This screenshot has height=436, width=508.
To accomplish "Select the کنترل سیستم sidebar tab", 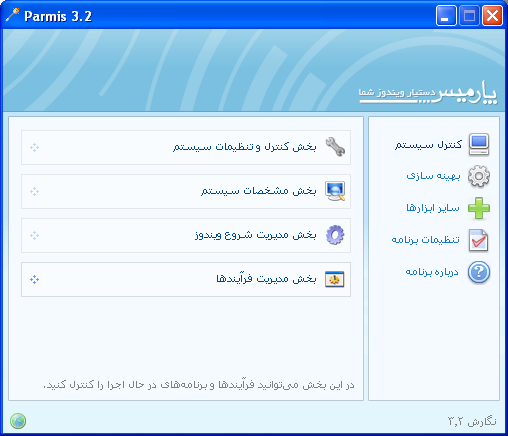I will 442,144.
